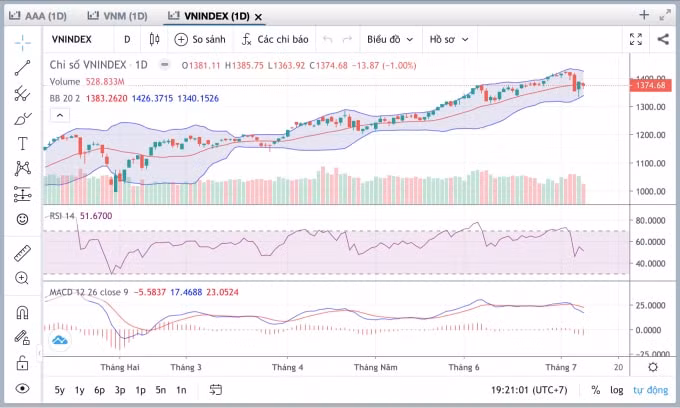The height and width of the screenshot is (408, 680).
Task: Click the blue chart logo icon
Action: coord(60,340)
